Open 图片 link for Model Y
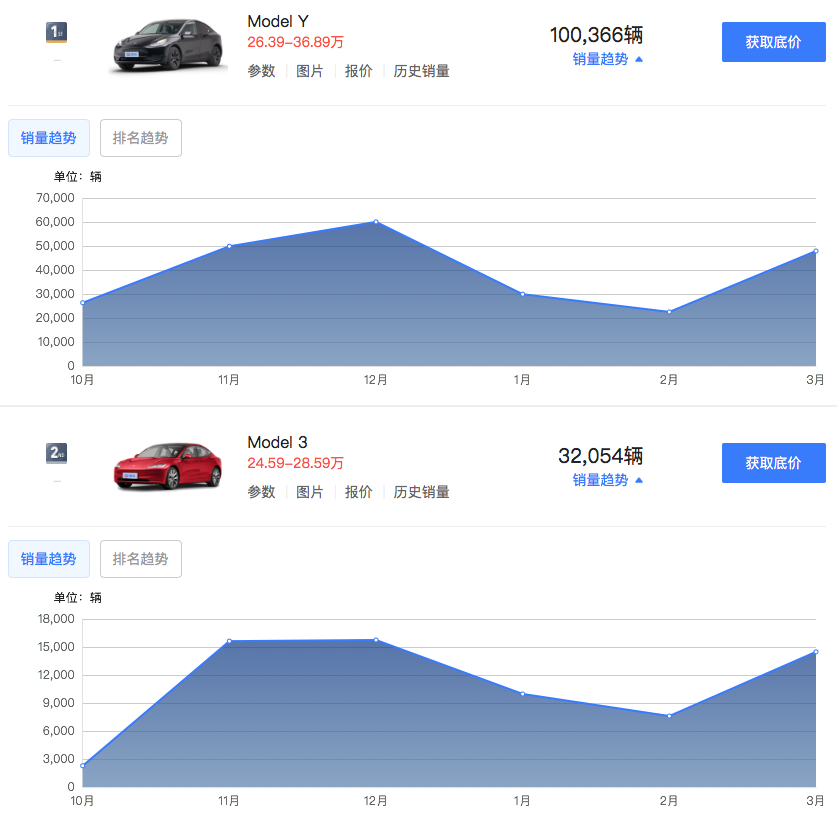The width and height of the screenshot is (837, 818). coord(310,70)
